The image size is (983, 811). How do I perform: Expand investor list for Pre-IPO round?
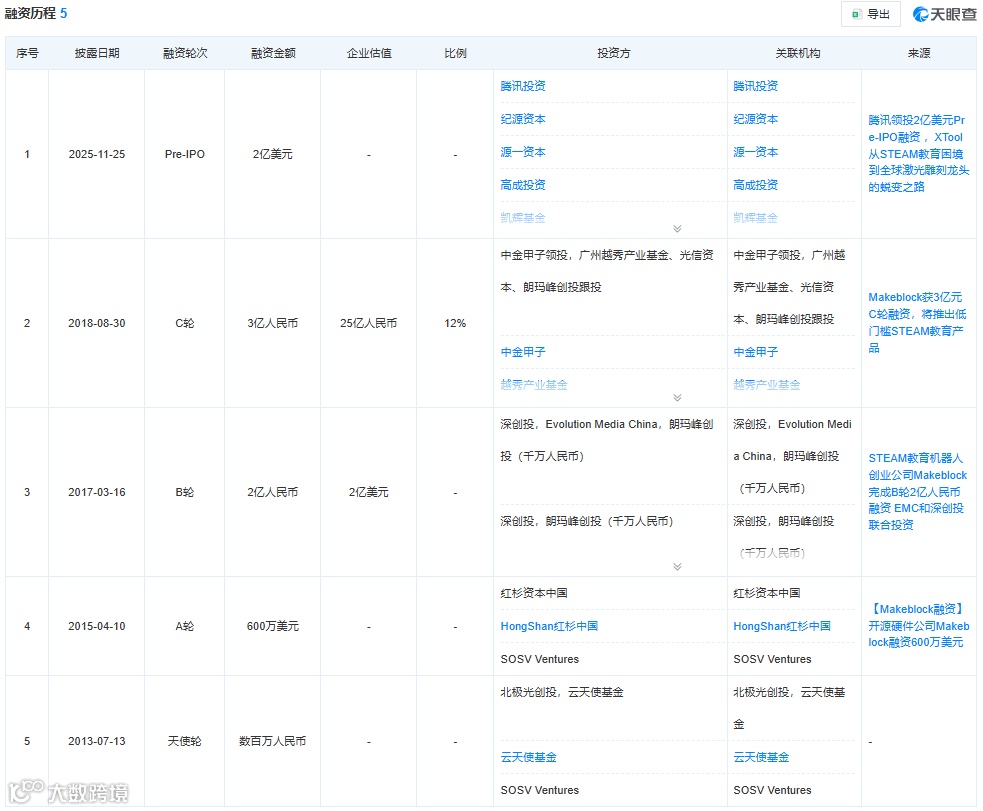coord(677,228)
